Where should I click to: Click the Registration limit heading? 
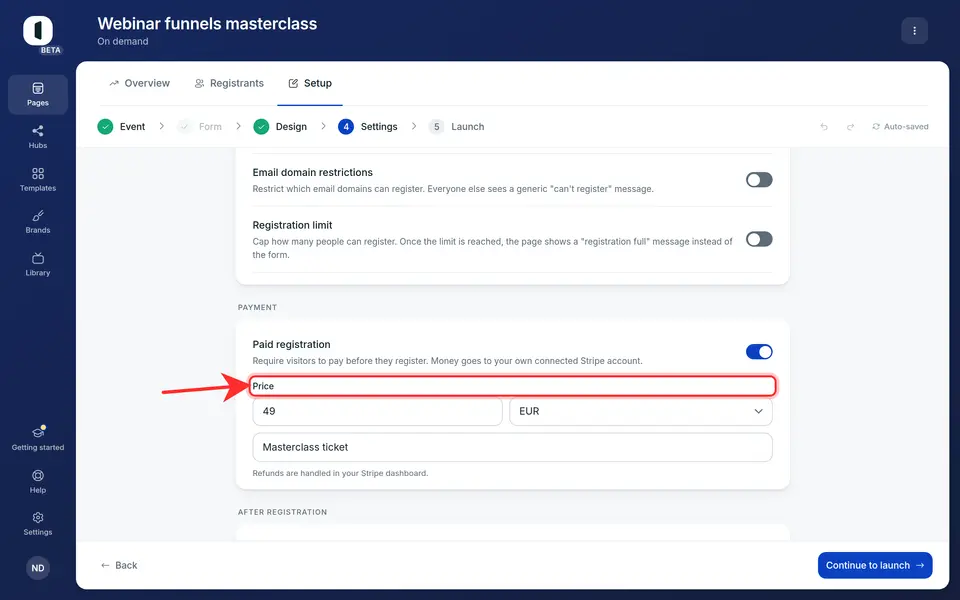click(x=293, y=225)
